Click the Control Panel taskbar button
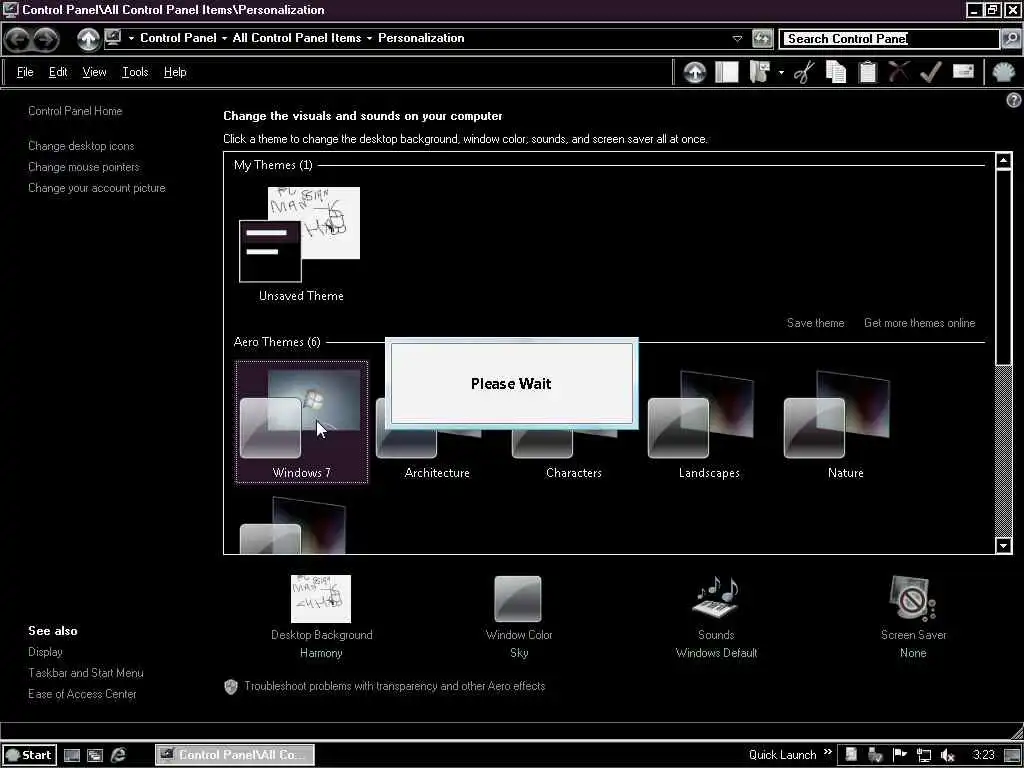Screen dimensions: 1024x768 coord(235,755)
